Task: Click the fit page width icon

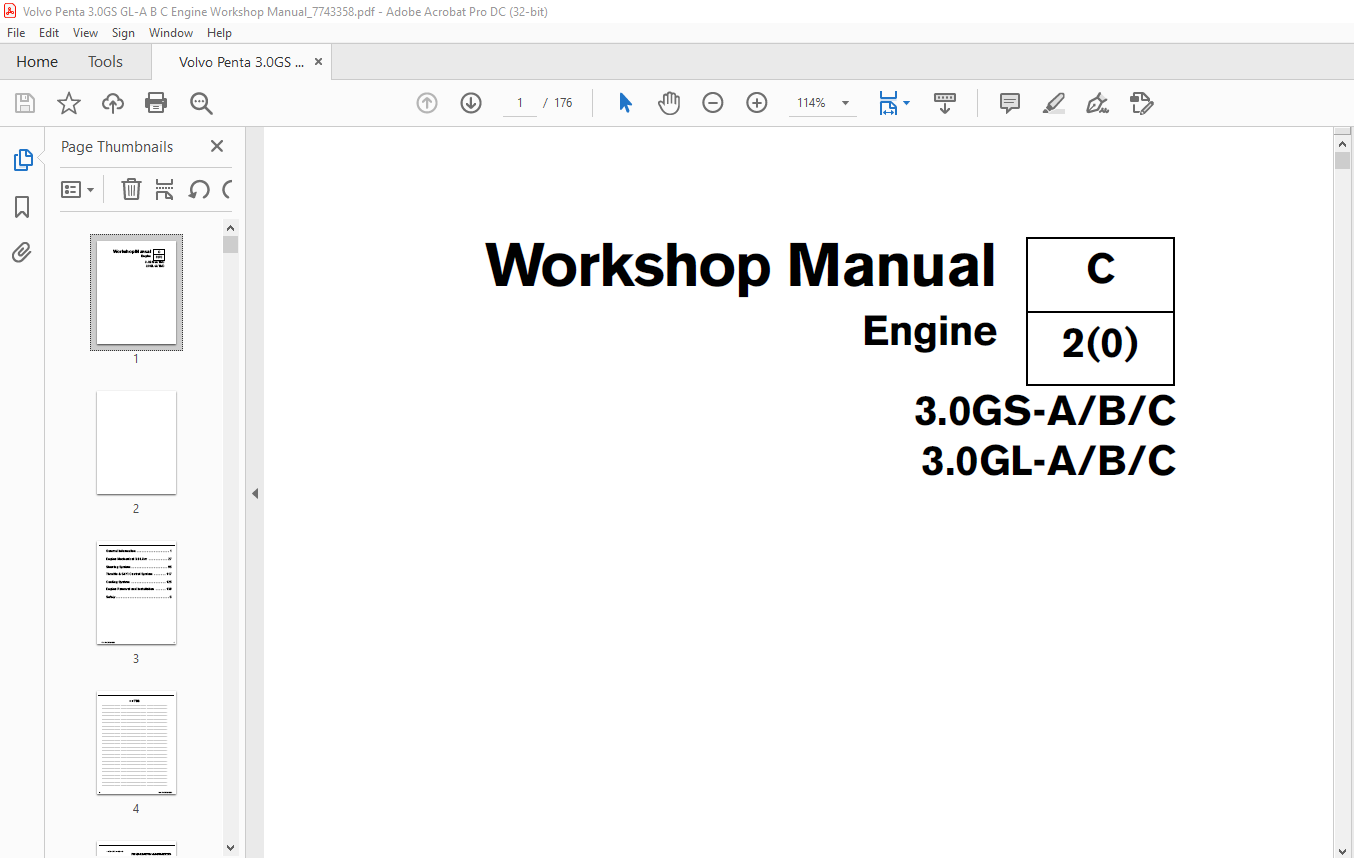Action: [888, 103]
